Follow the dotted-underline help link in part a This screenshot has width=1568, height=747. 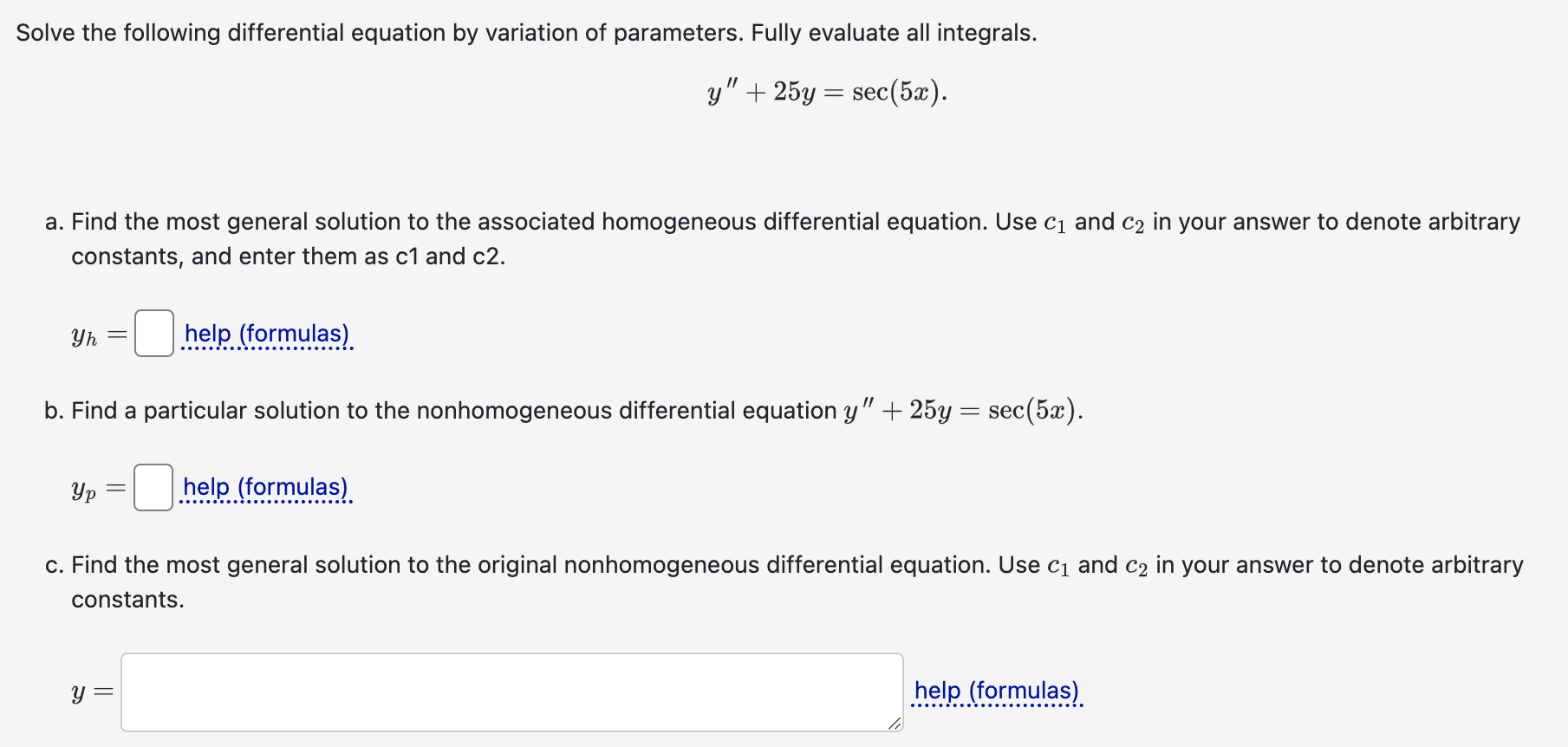(266, 334)
